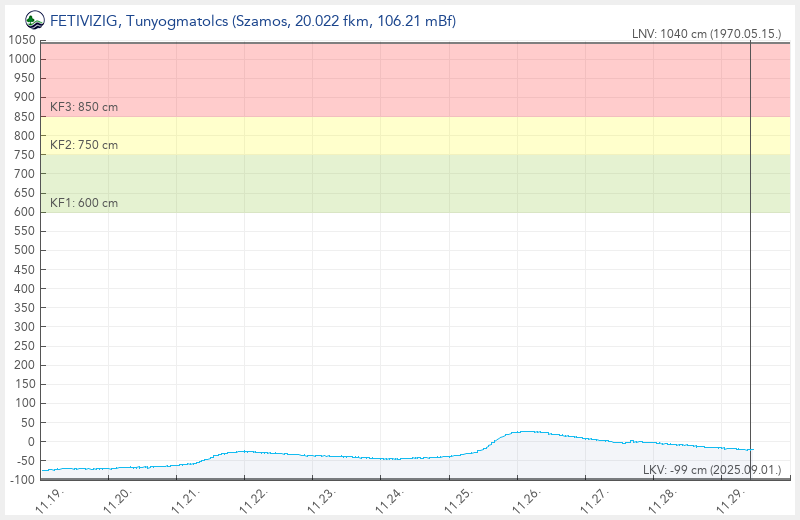Viewport: 800px width, 520px height.
Task: Click the 11.19. date tick label
Action: [50, 499]
